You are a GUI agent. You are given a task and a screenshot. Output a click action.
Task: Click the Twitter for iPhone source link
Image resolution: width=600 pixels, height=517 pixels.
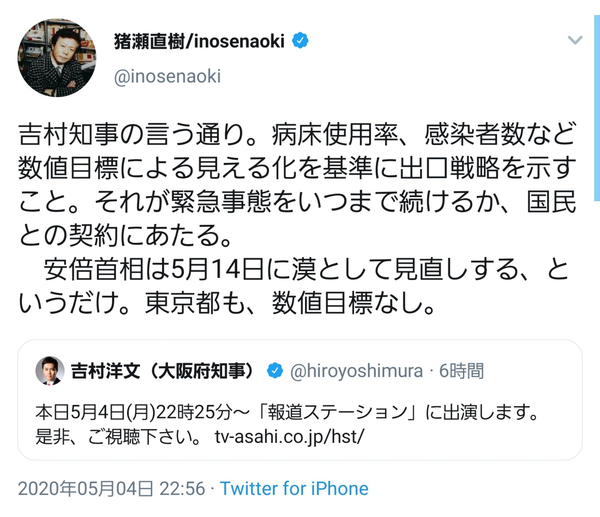tap(294, 489)
